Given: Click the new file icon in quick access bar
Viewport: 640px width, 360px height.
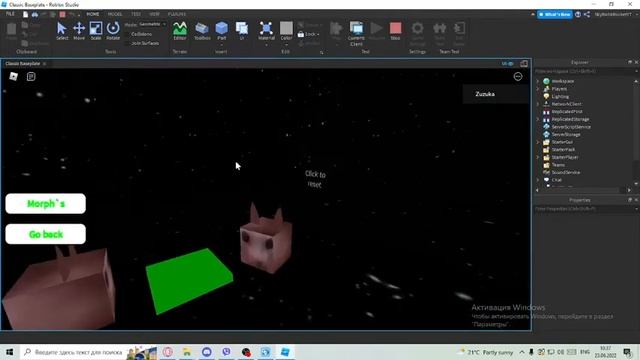Looking at the screenshot, I should (x=25, y=14).
